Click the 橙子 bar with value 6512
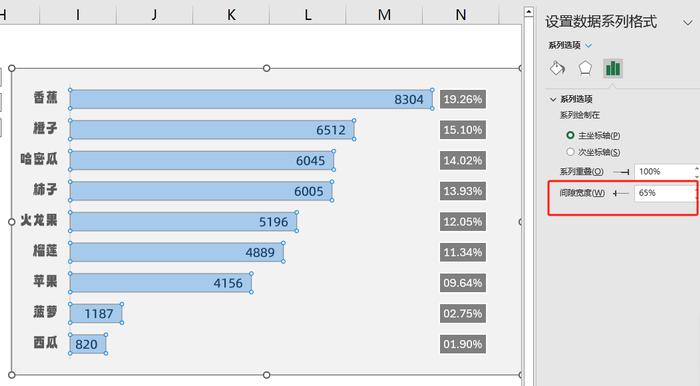700x386 pixels. click(x=212, y=130)
